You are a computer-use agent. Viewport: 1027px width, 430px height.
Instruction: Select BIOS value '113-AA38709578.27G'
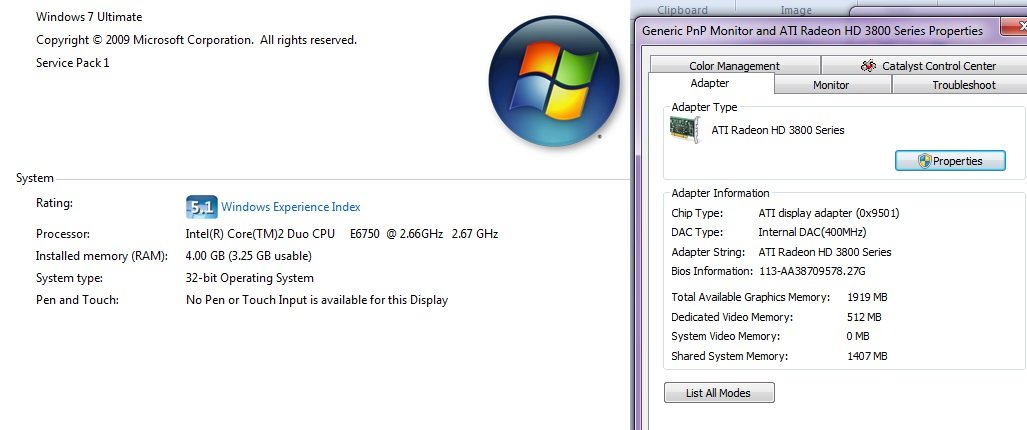(x=812, y=271)
